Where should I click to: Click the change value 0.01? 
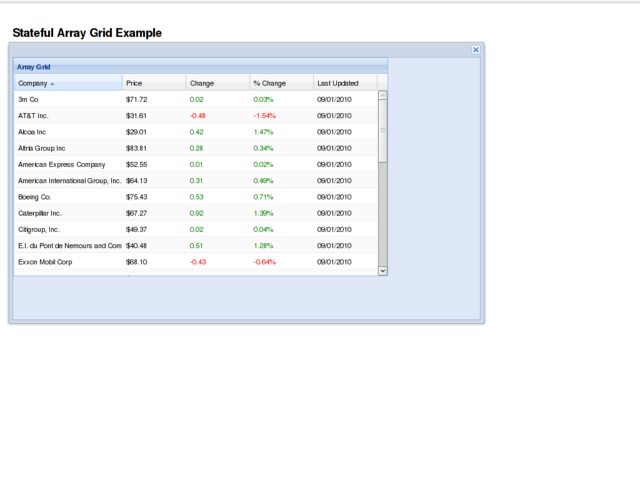coord(196,164)
